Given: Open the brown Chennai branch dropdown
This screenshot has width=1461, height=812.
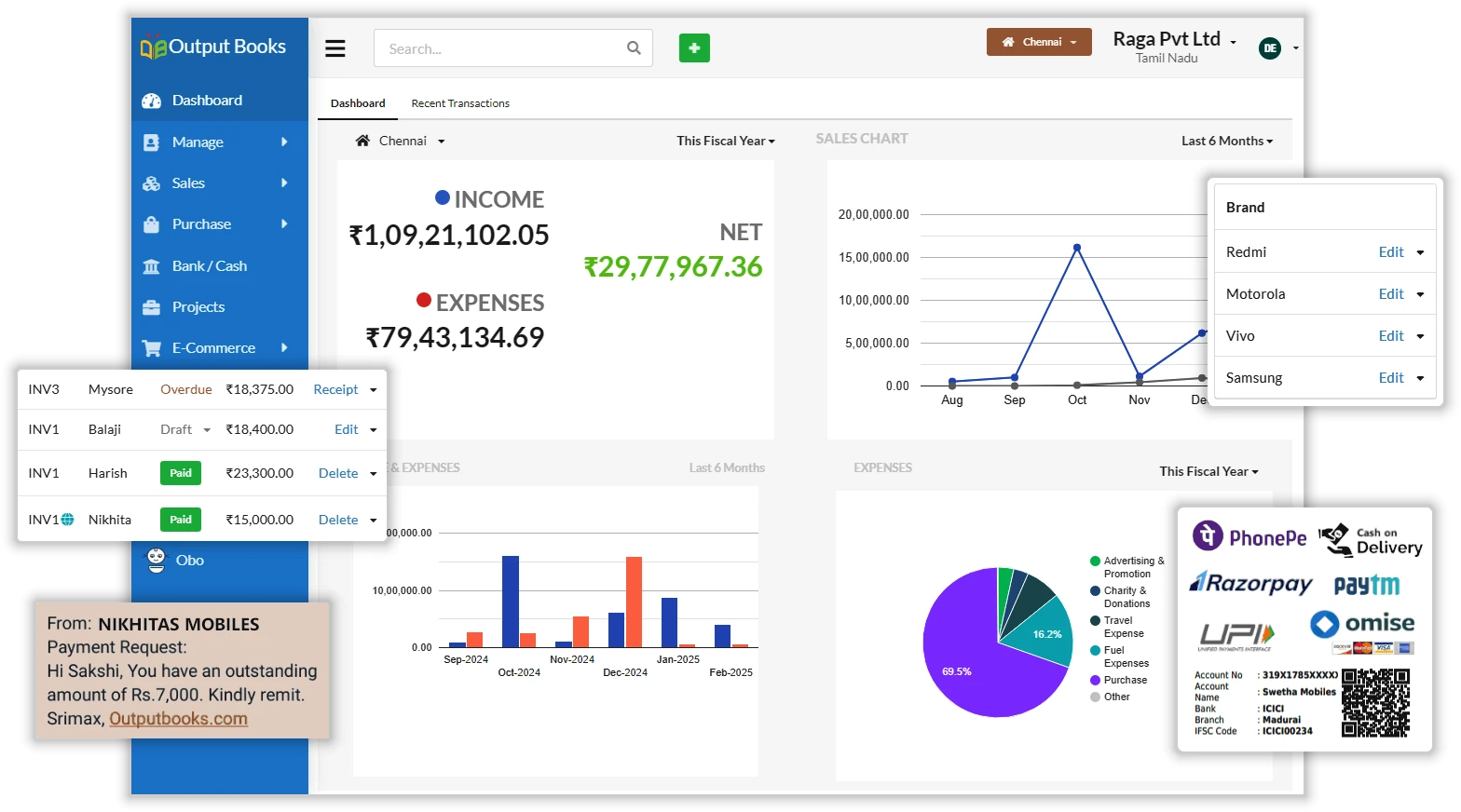Looking at the screenshot, I should (1039, 42).
